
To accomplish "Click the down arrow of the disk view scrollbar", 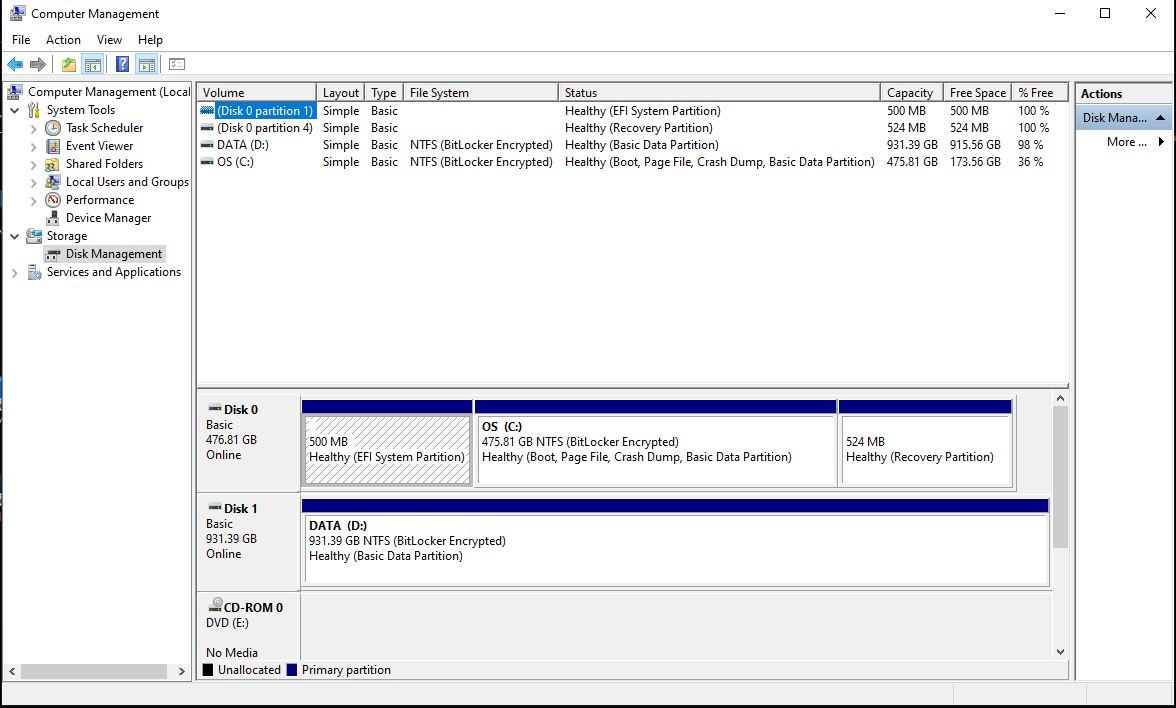I will (x=1060, y=652).
